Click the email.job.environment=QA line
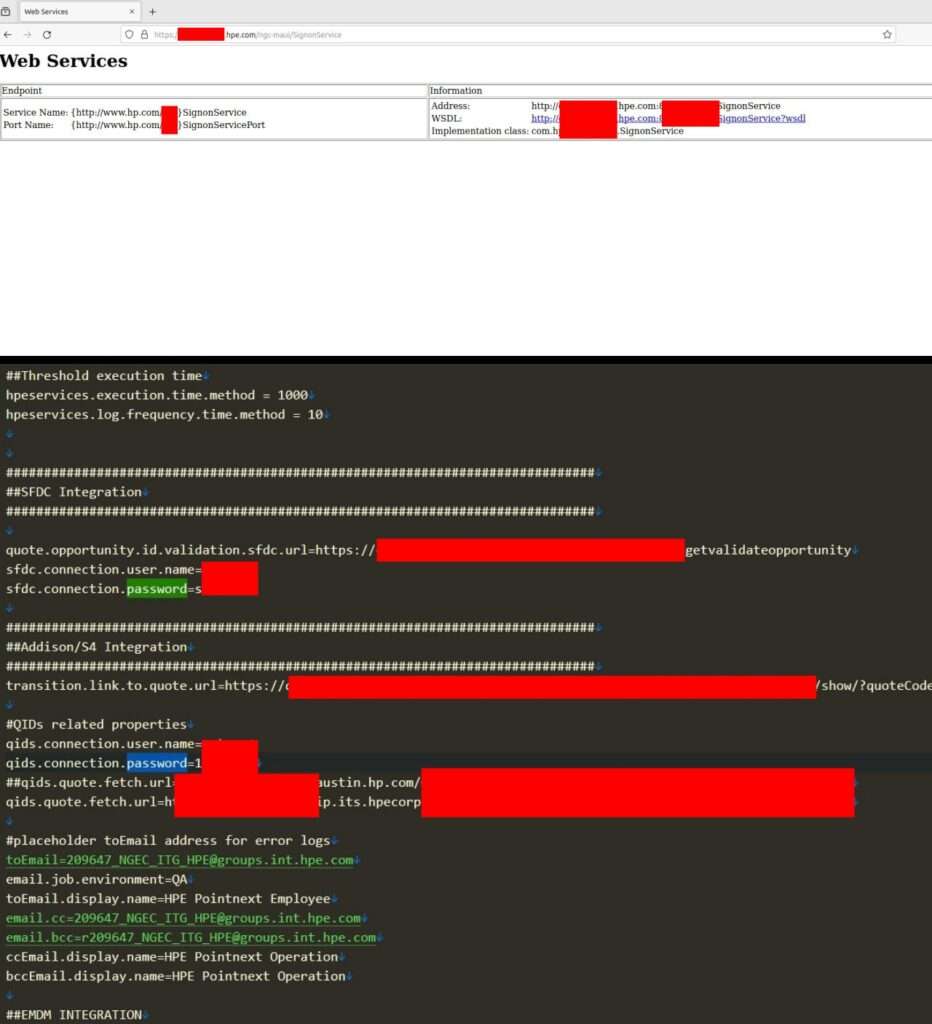The image size is (932, 1024). 97,879
